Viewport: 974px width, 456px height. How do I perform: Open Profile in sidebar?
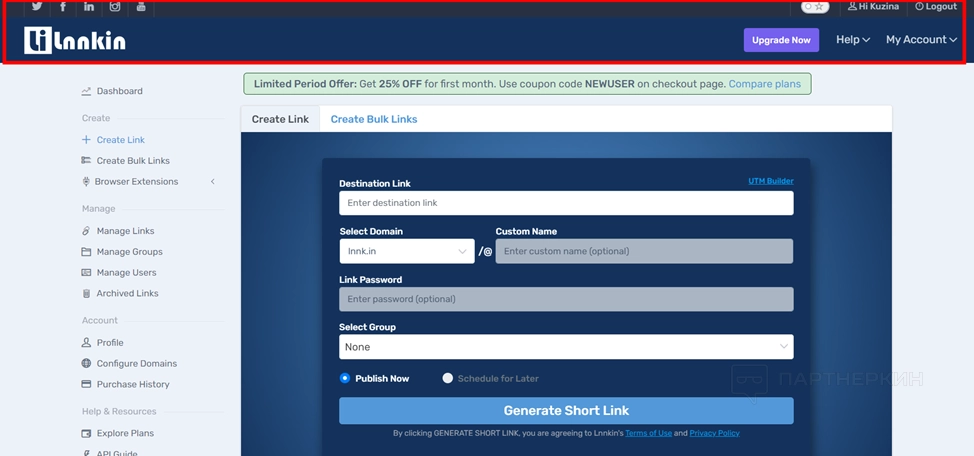click(110, 343)
